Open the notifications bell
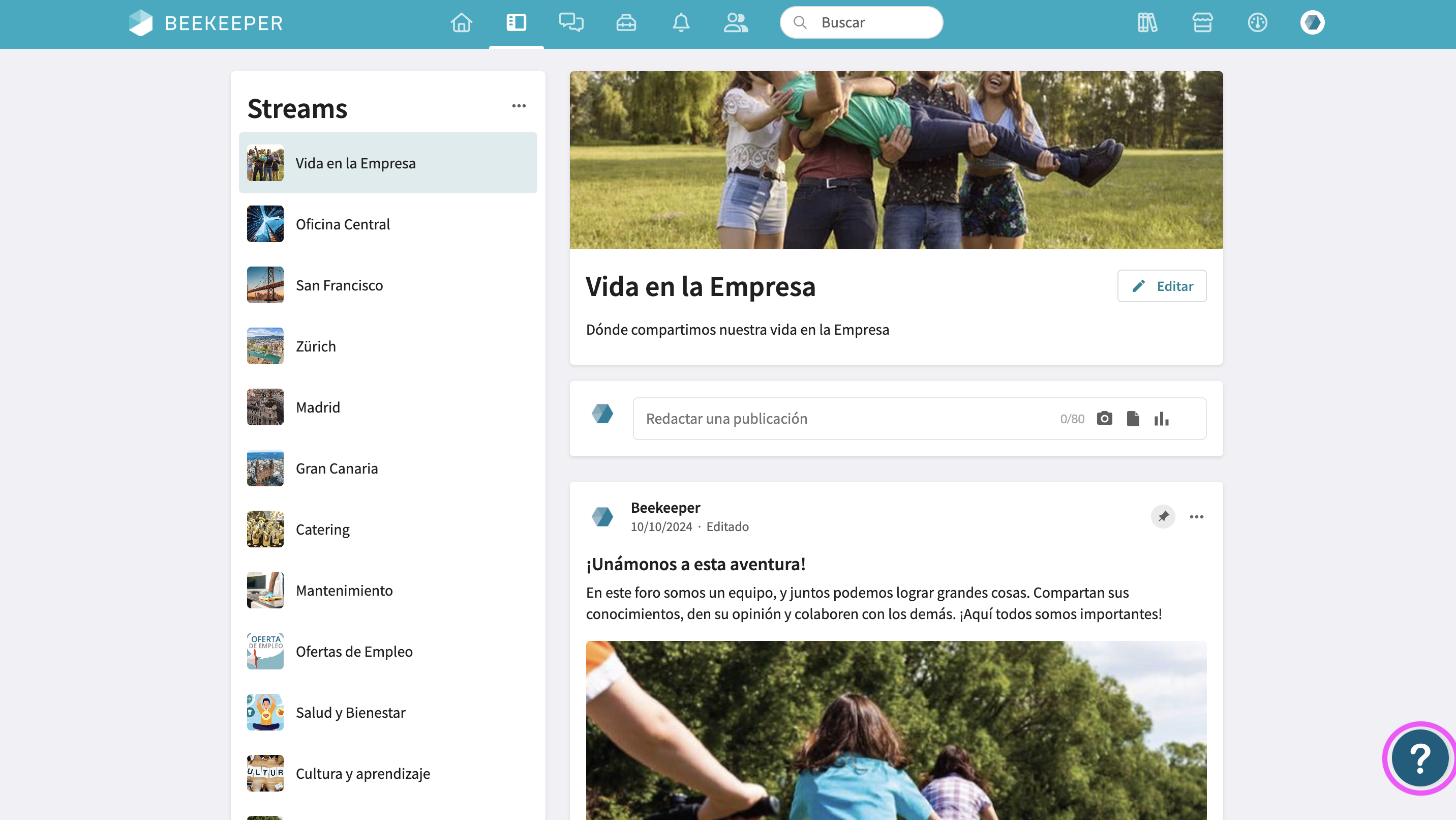Screen dimensions: 1456x820 681,22
